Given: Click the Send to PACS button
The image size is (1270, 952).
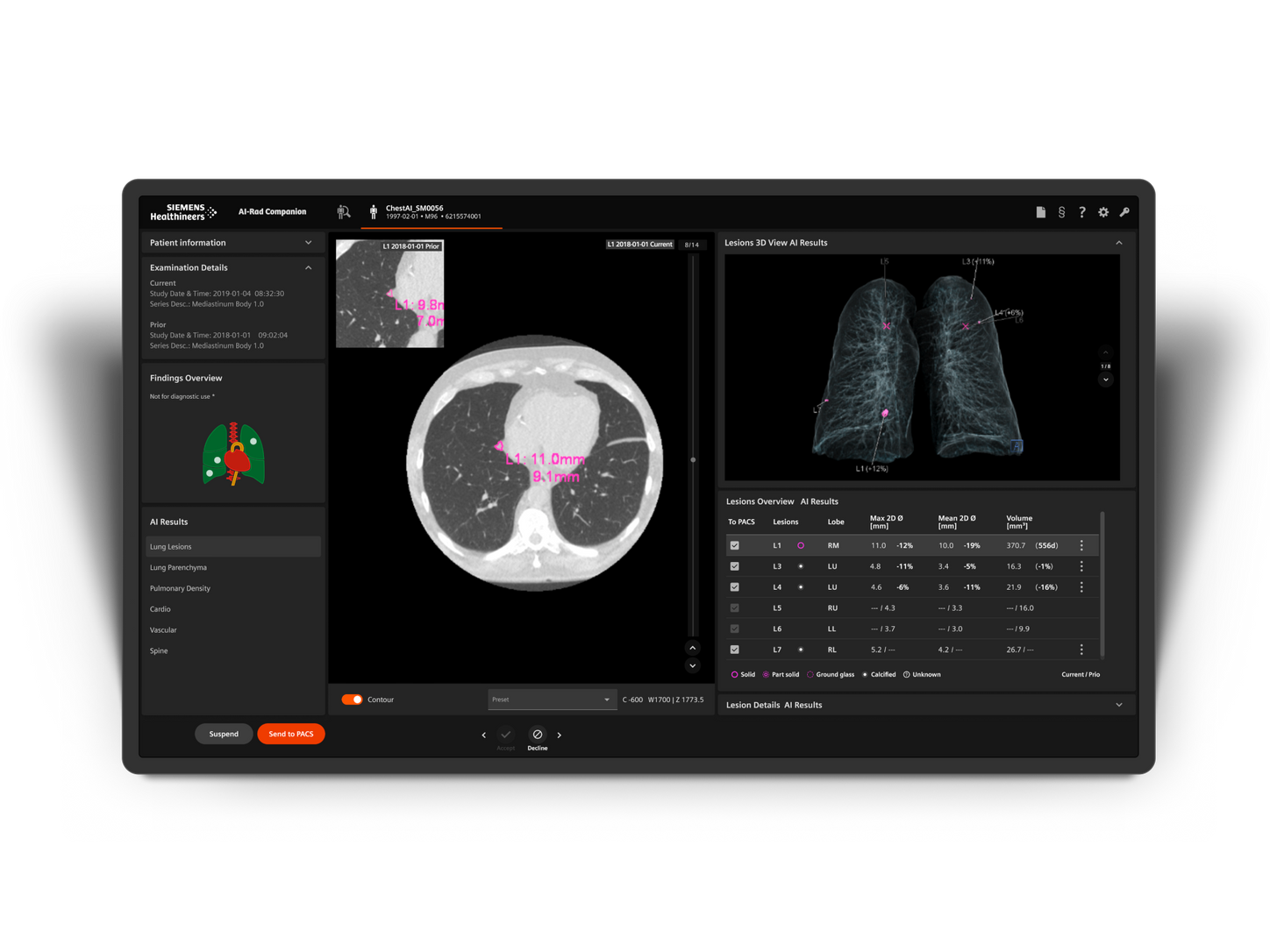Looking at the screenshot, I should (x=291, y=734).
